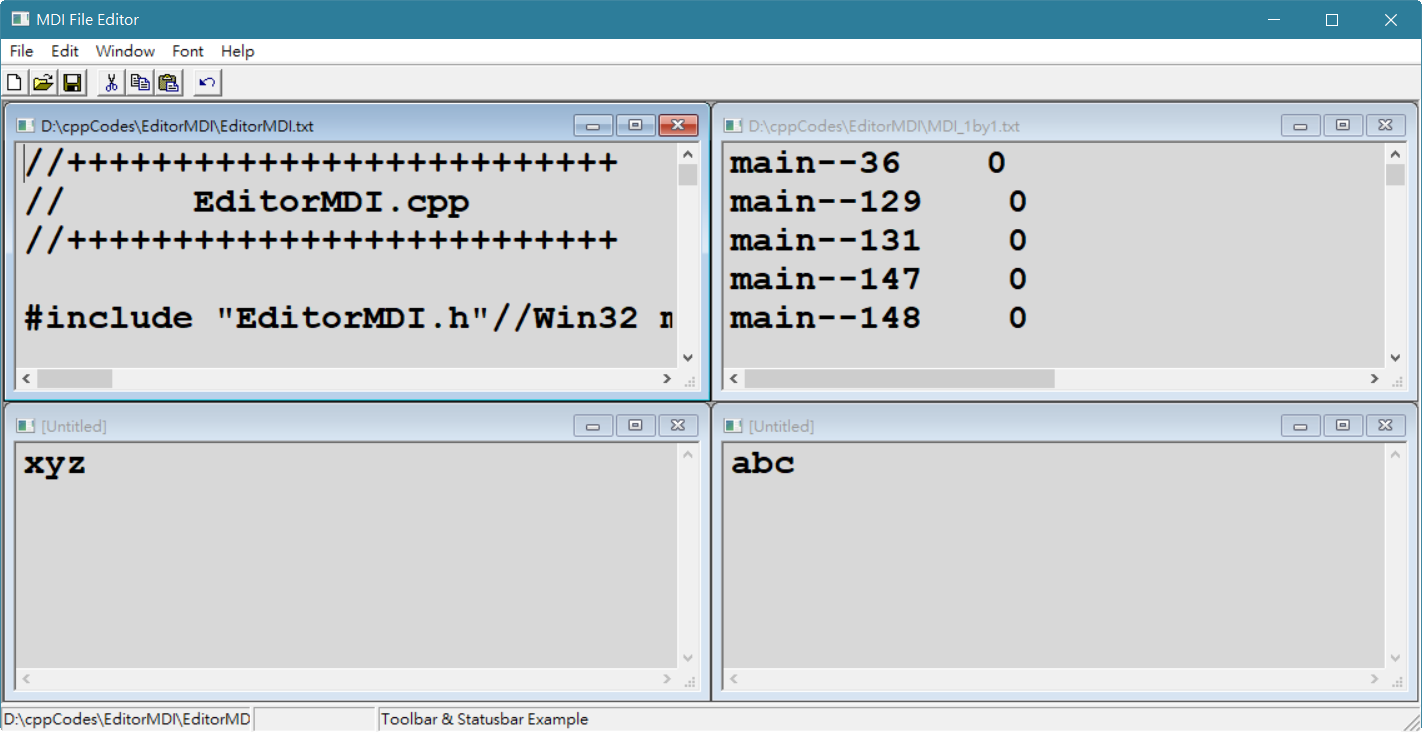1422x732 pixels.
Task: Open a file with the folder icon
Action: [43, 82]
